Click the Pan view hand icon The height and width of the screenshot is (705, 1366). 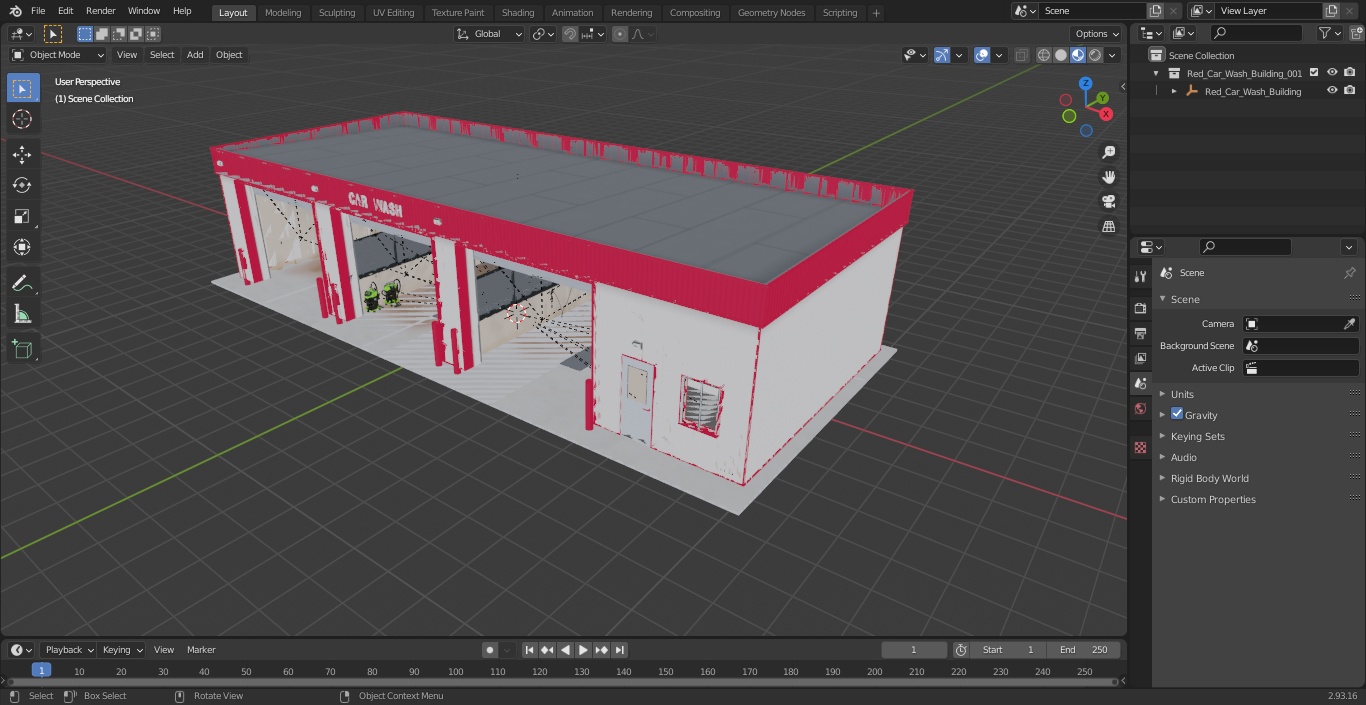[x=1108, y=177]
